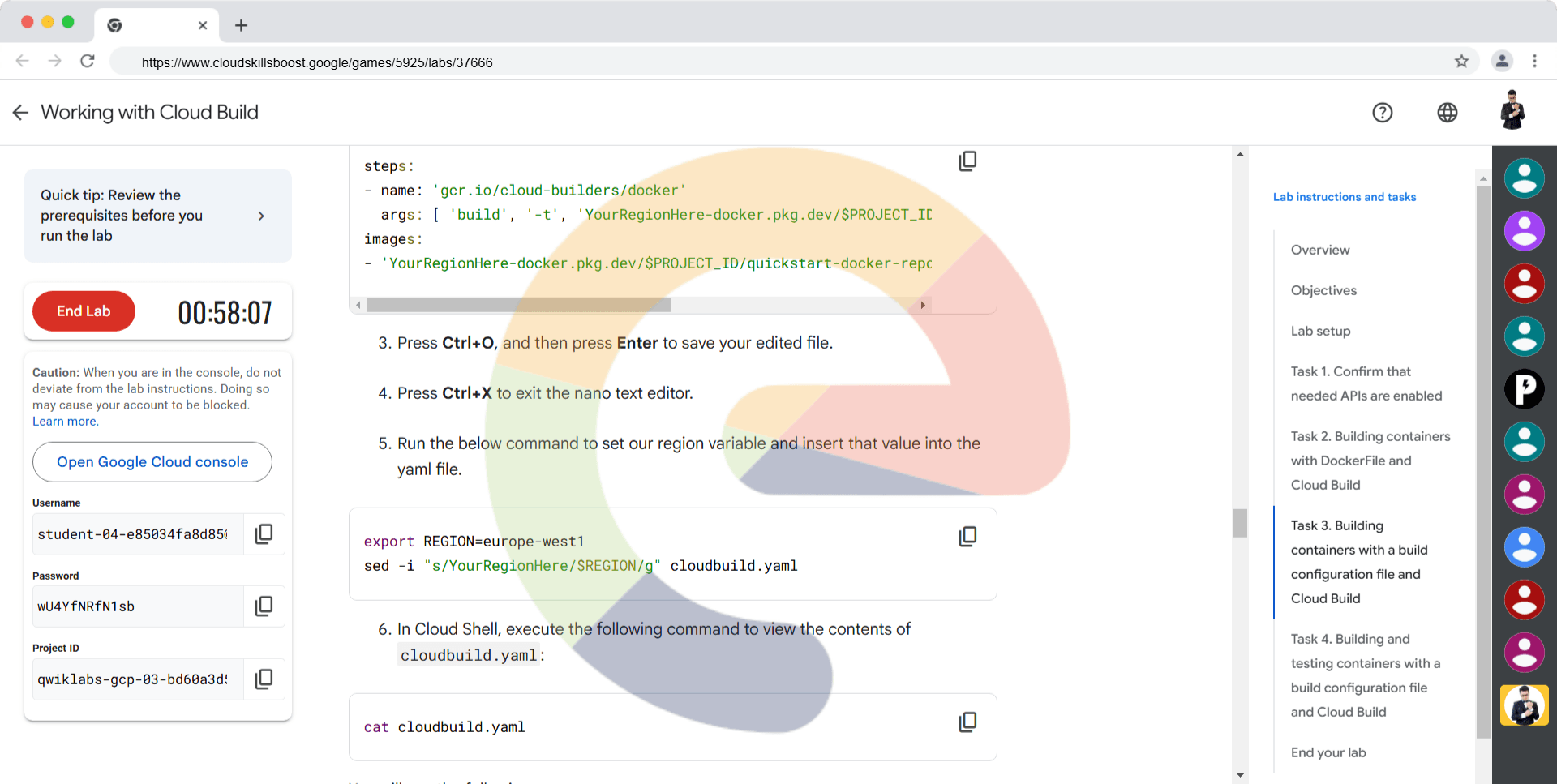
Task: Expand the Quick tip prerequisites card
Action: pos(261,216)
